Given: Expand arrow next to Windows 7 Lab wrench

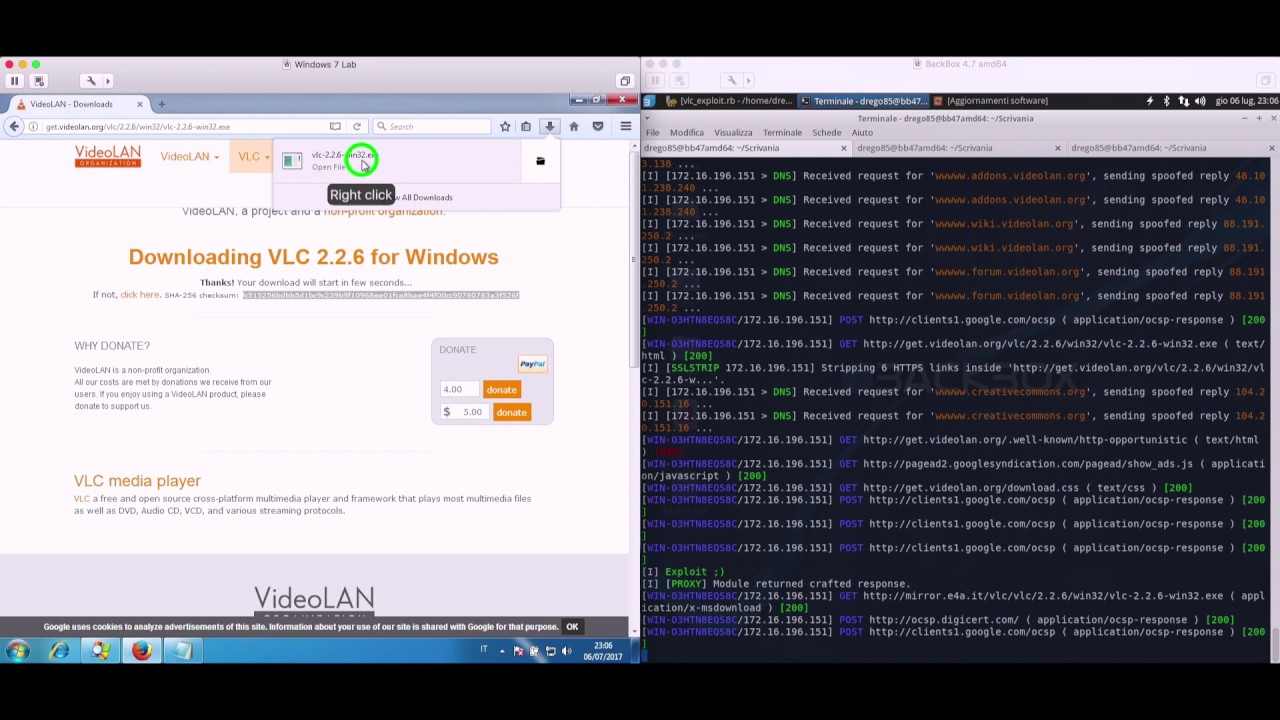Looking at the screenshot, I should 108,81.
